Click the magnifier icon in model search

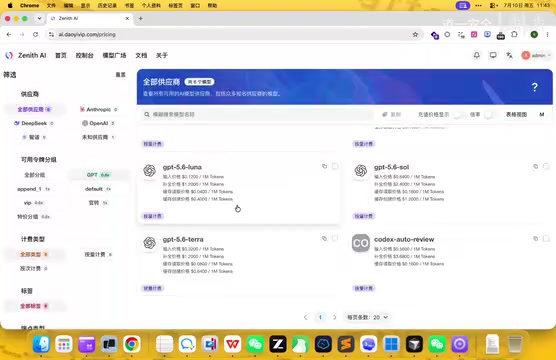point(147,115)
